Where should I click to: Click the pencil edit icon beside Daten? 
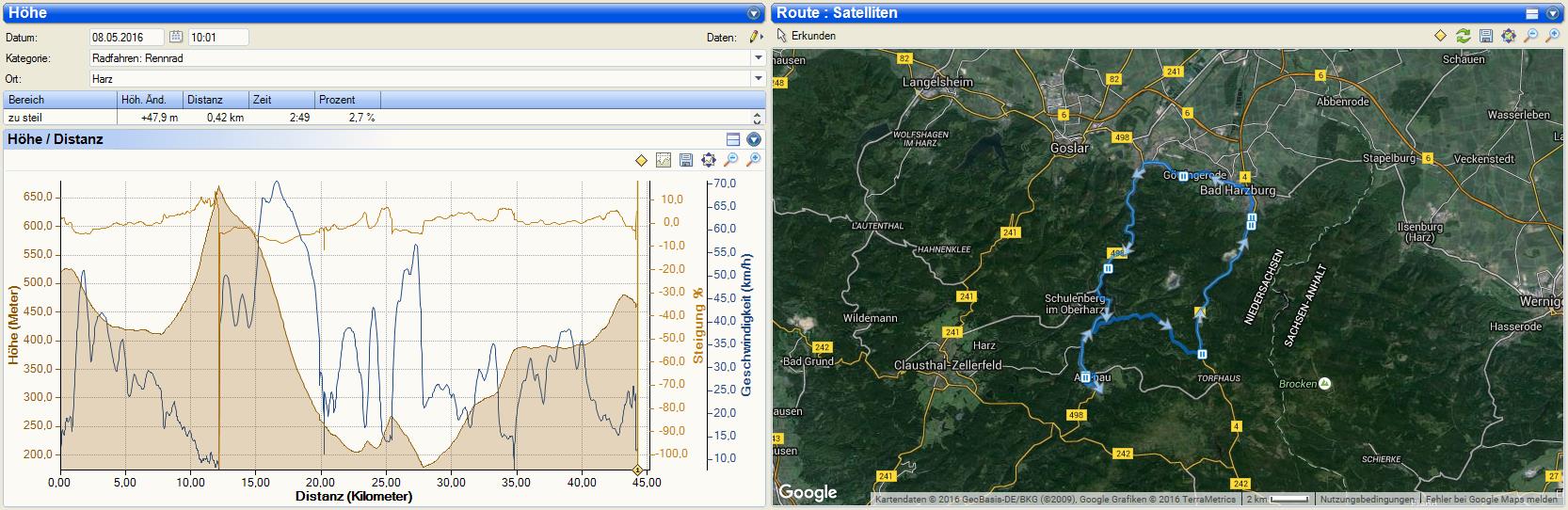(x=754, y=38)
